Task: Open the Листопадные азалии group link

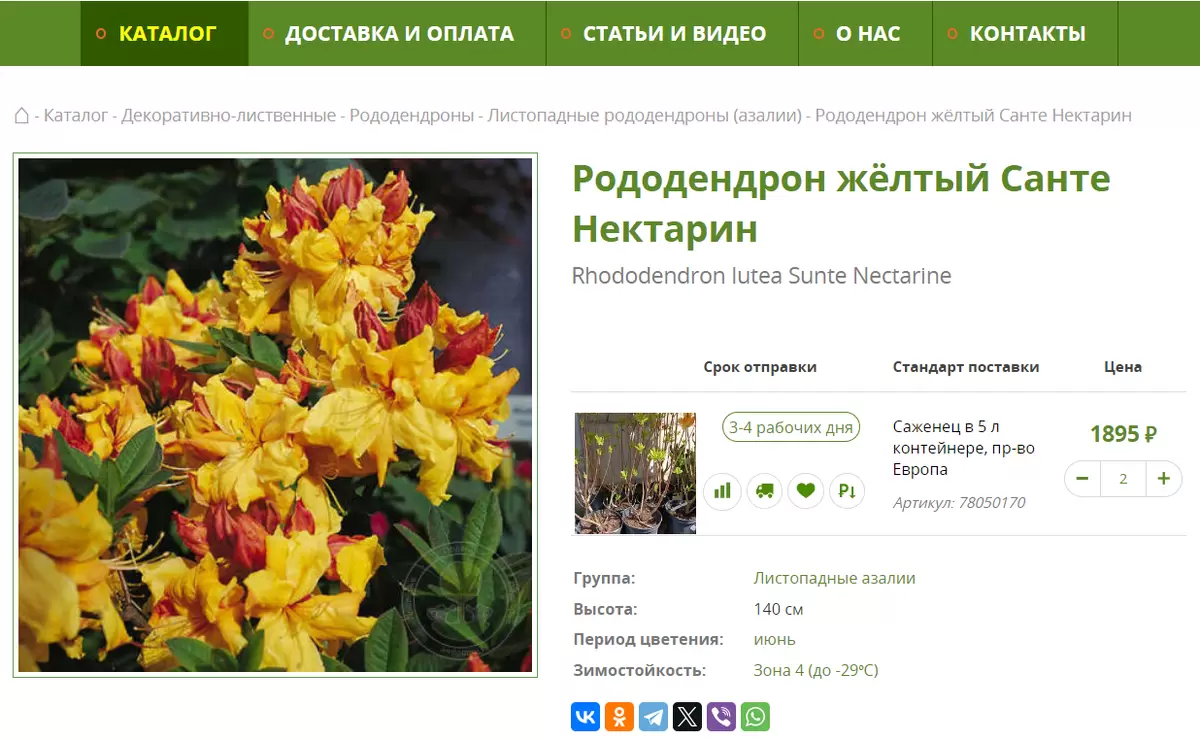Action: pos(836,578)
